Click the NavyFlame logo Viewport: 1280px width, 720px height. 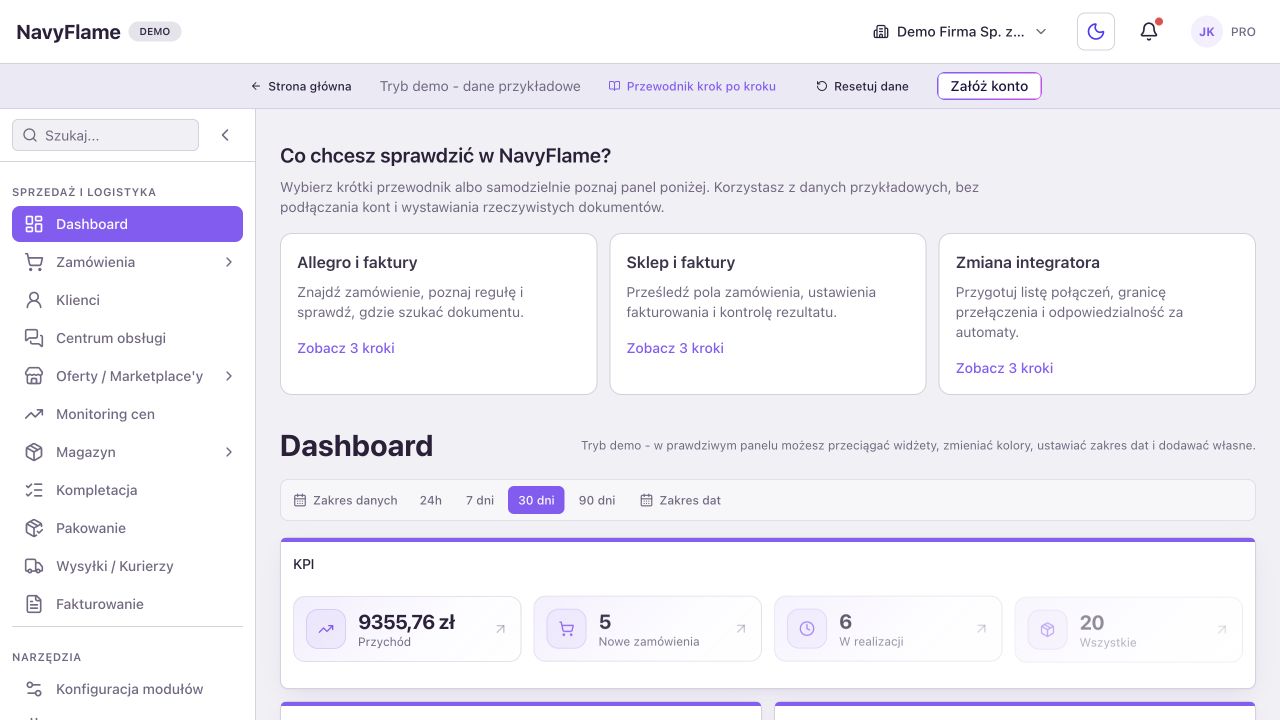point(68,32)
